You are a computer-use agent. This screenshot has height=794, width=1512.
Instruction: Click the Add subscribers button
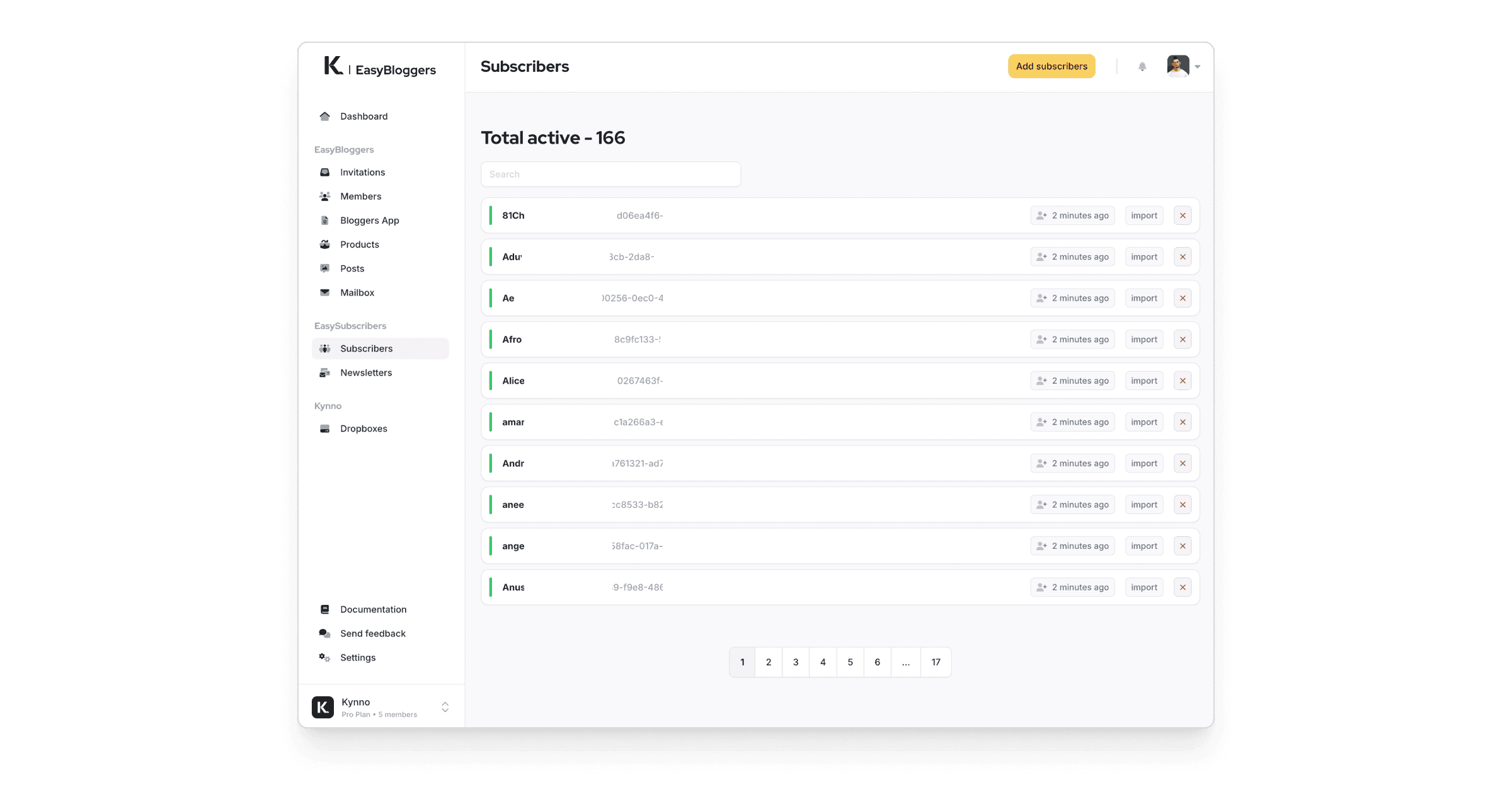pos(1051,66)
